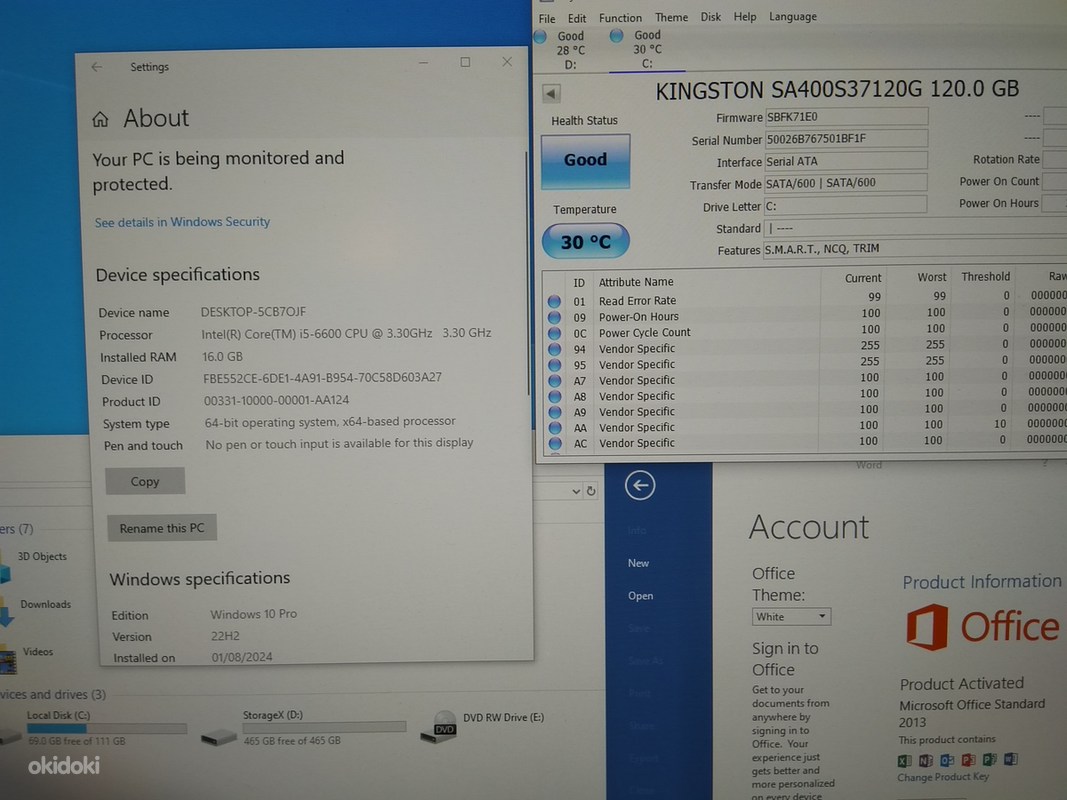
Task: Click the Explorer address bar refresh icon
Action: click(x=591, y=491)
